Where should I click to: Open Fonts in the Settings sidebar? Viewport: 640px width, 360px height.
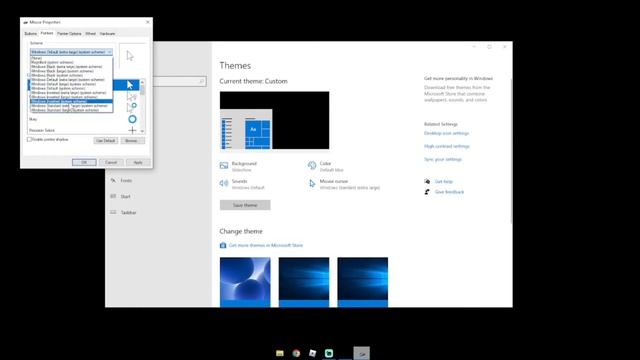tap(126, 180)
